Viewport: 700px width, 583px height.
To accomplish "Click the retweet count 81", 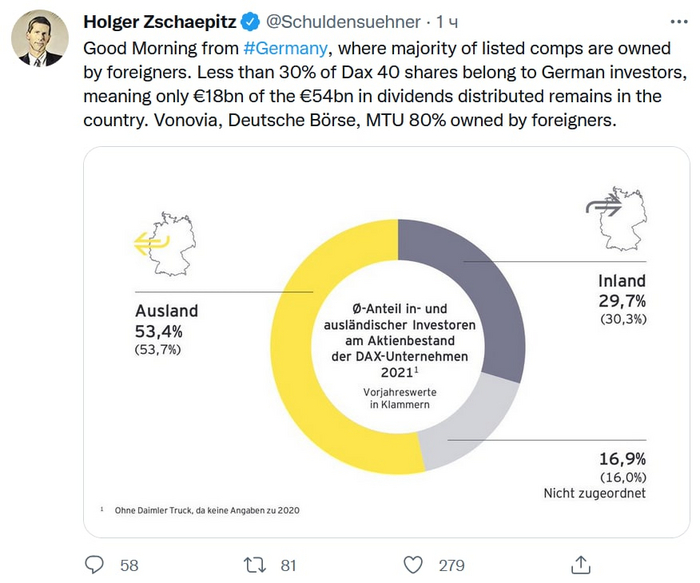I will 288,565.
